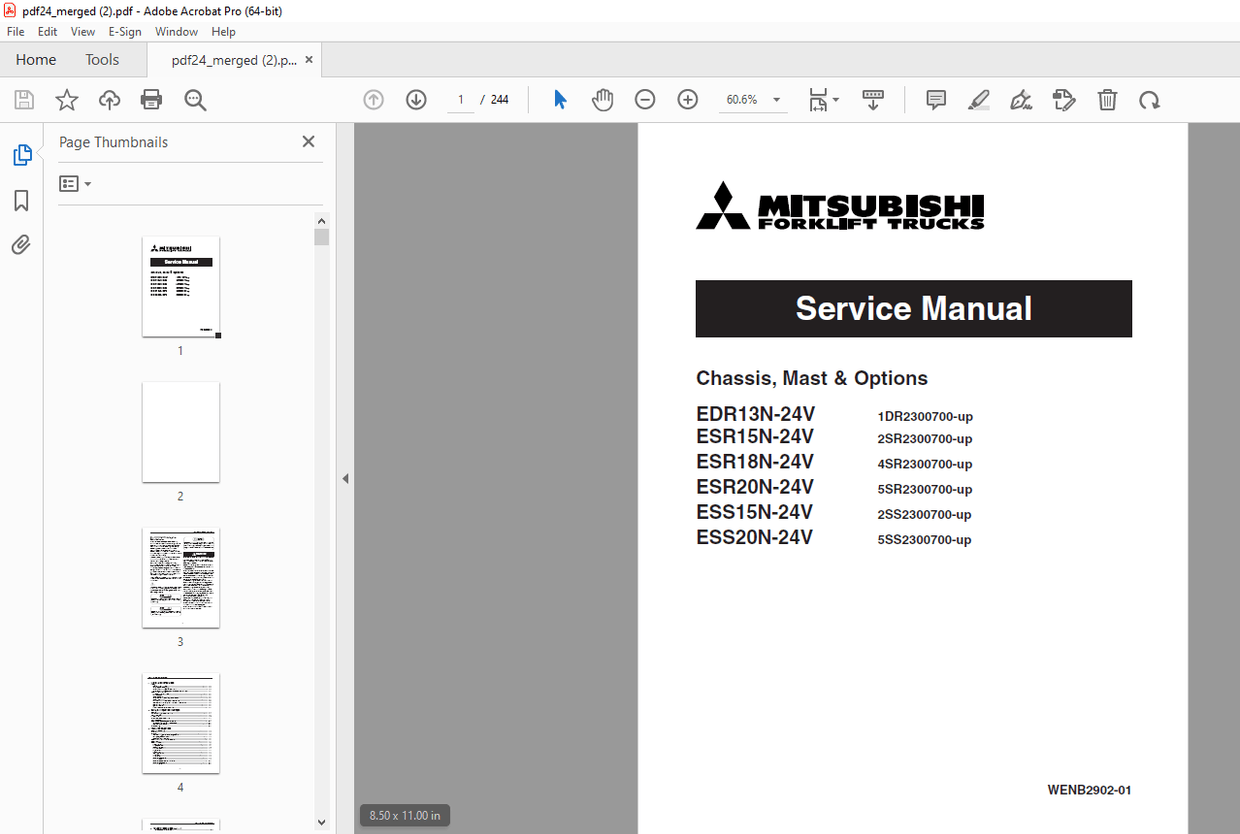Open the Attachments paperclip panel
Image resolution: width=1240 pixels, height=834 pixels.
(x=21, y=245)
